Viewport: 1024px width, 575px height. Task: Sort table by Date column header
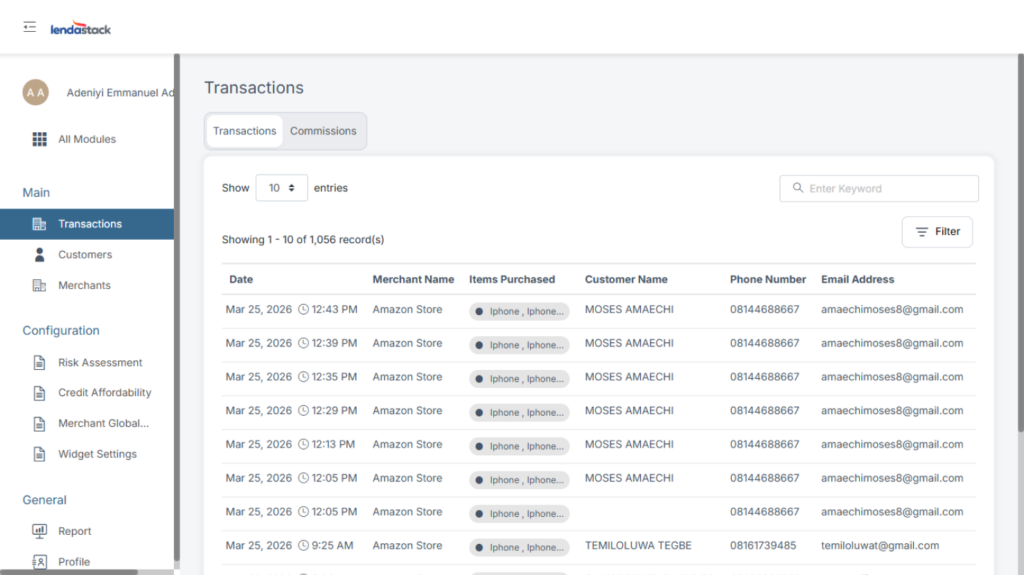click(241, 279)
